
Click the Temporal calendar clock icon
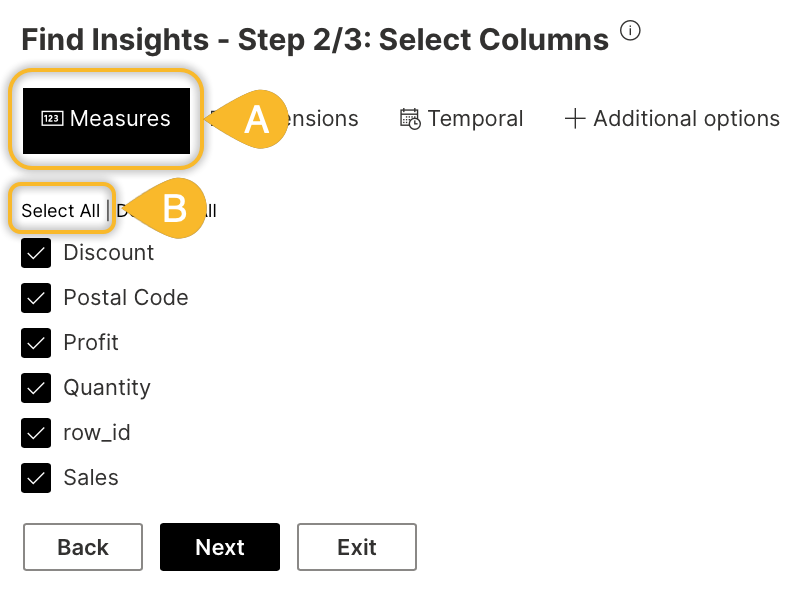[x=410, y=119]
